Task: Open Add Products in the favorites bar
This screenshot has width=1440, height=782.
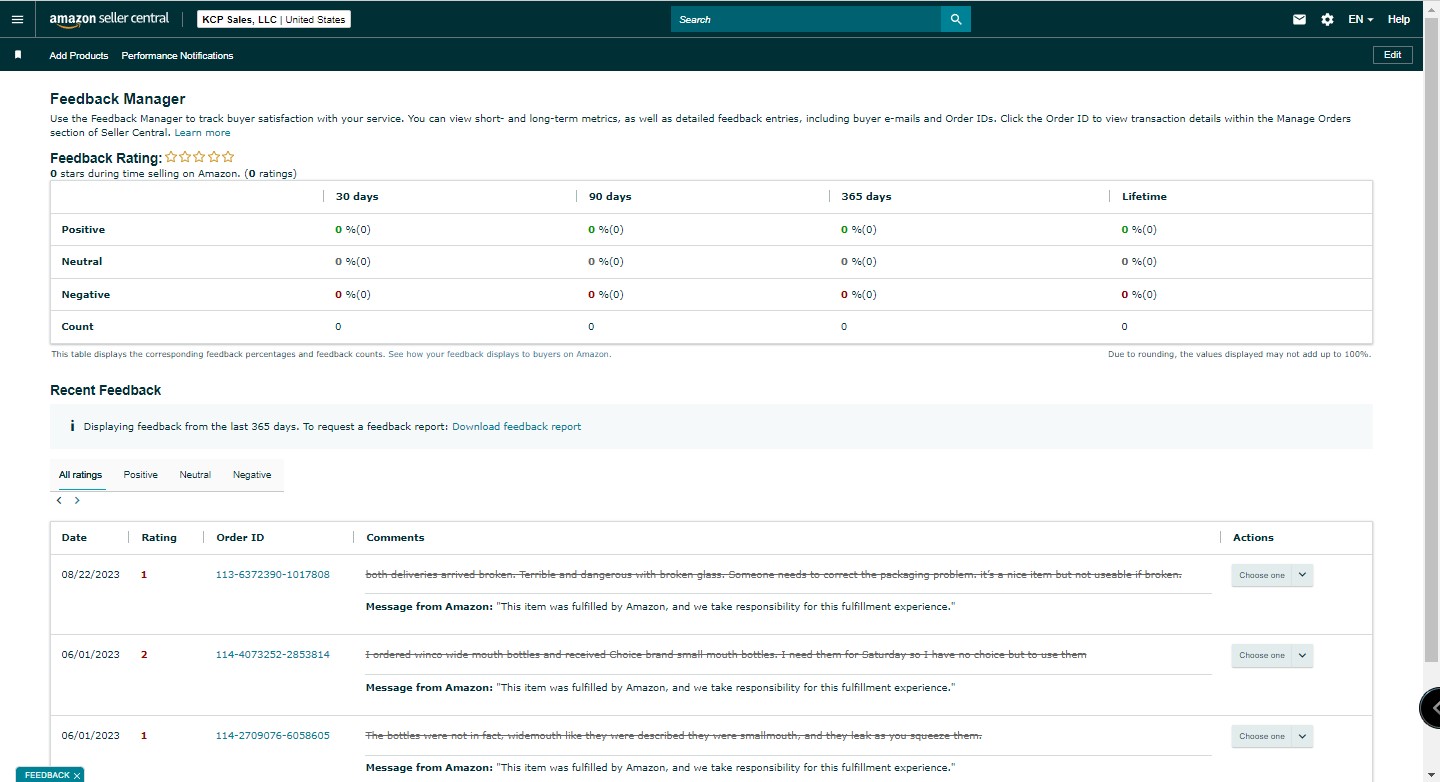Action: click(x=79, y=56)
